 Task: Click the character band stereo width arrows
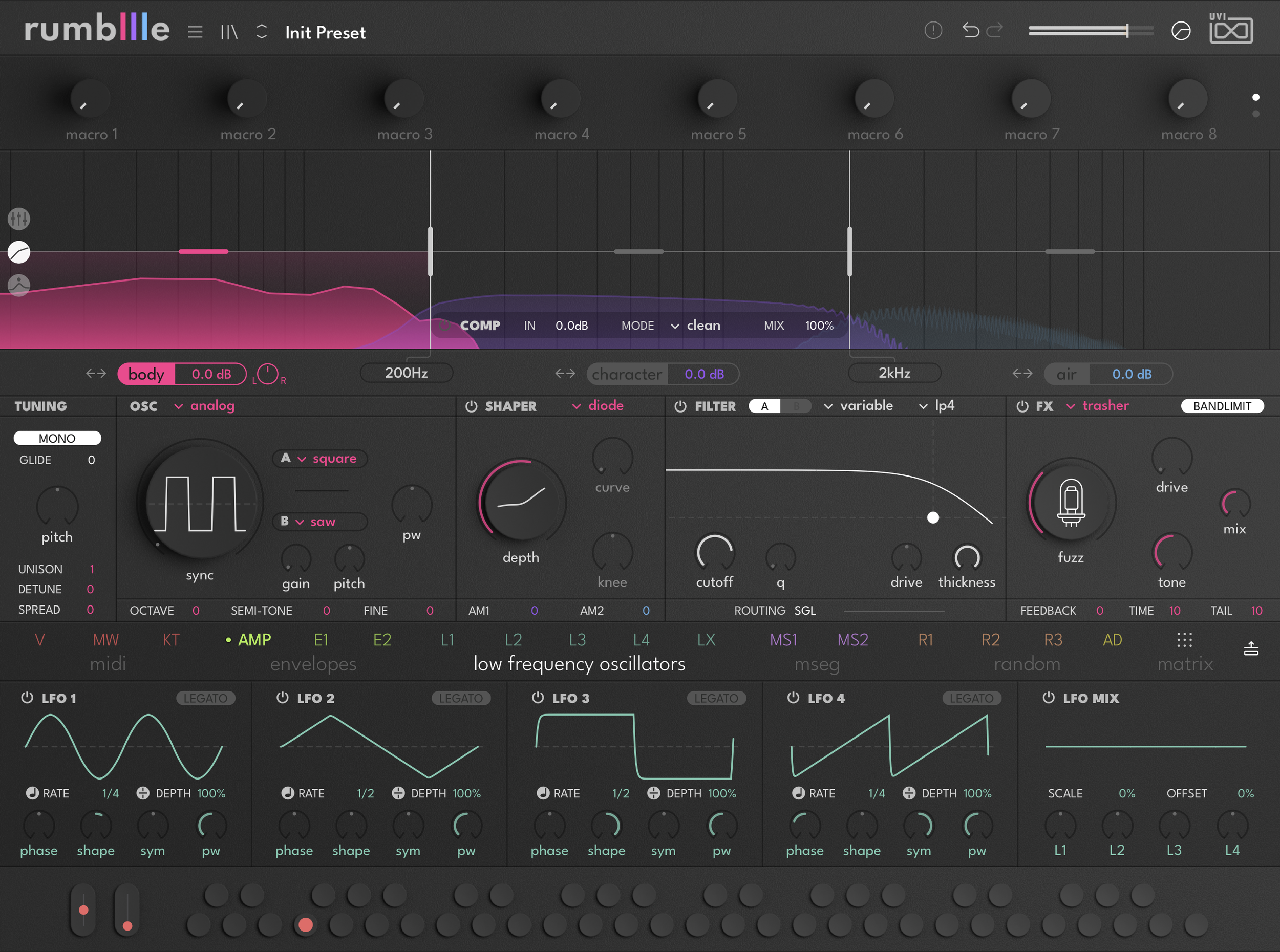tap(565, 374)
